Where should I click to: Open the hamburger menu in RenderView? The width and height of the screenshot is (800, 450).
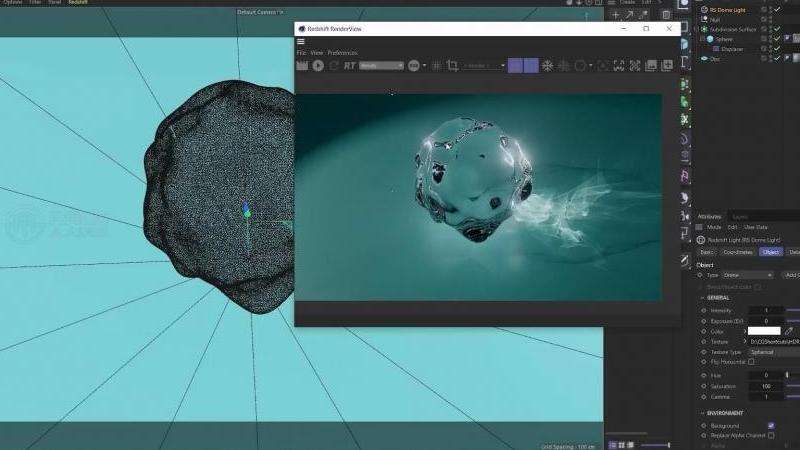(301, 42)
